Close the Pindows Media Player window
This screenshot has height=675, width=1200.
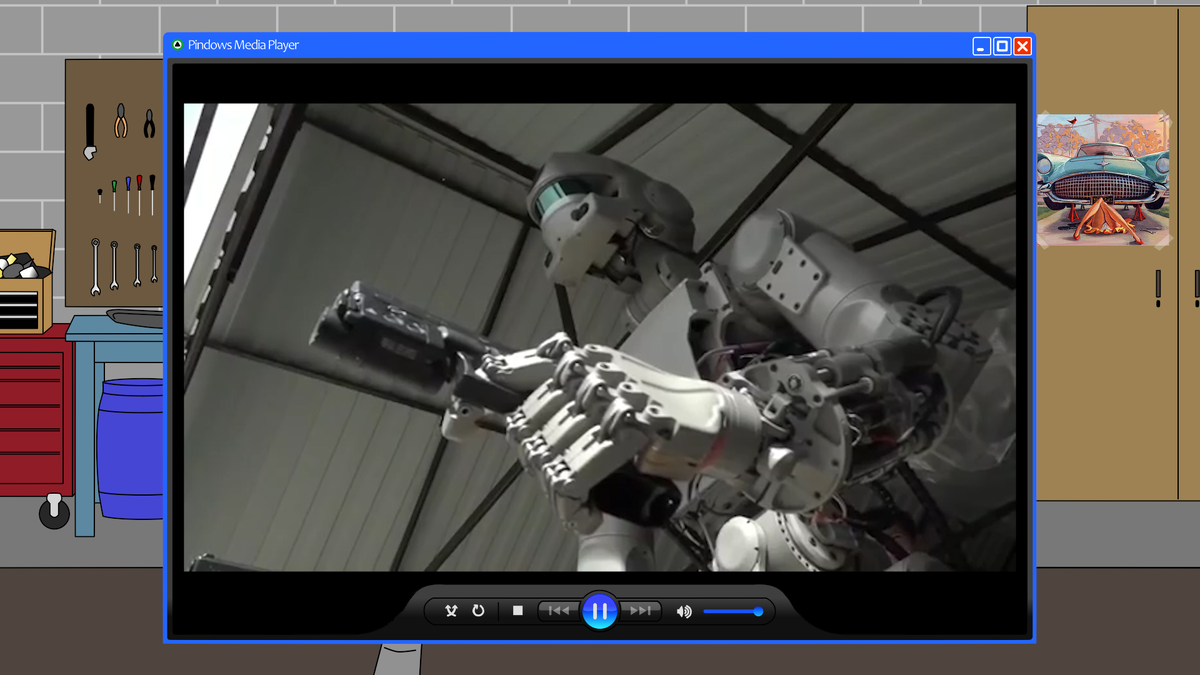(x=1022, y=46)
